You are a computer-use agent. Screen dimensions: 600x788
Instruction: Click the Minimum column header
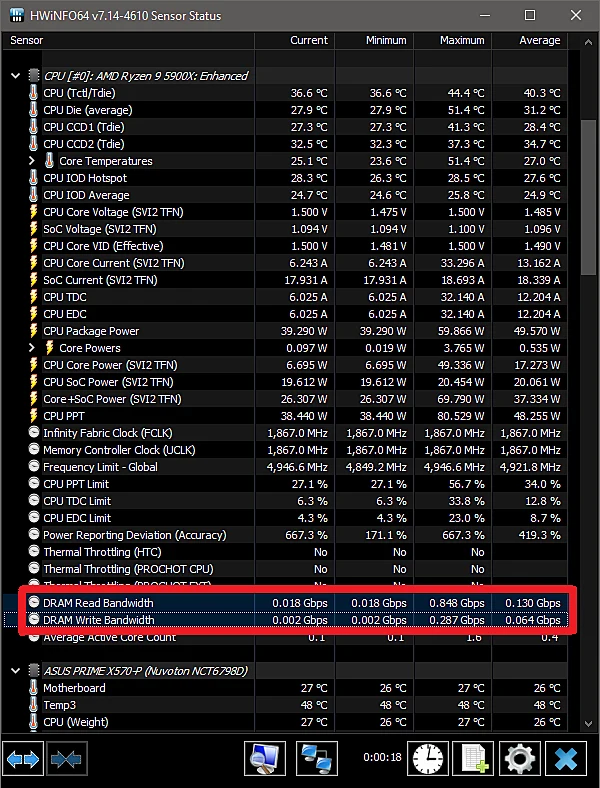(374, 40)
